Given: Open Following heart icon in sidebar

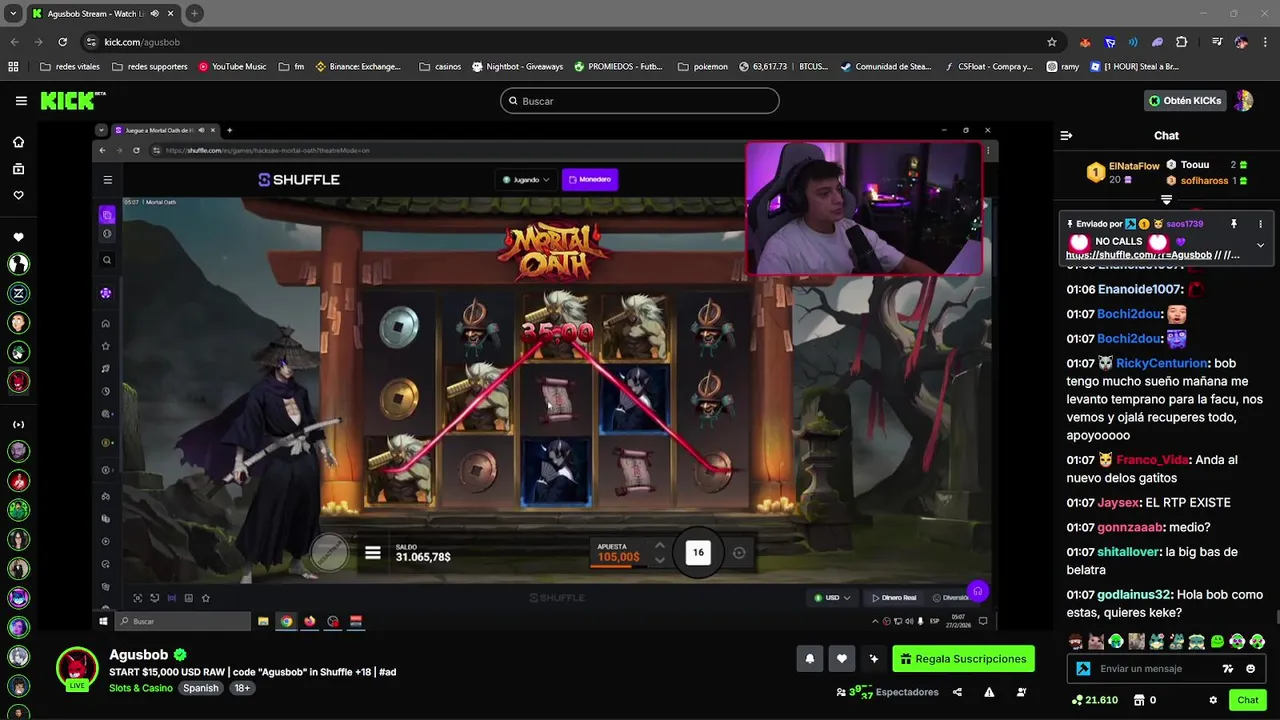Looking at the screenshot, I should click(x=18, y=195).
